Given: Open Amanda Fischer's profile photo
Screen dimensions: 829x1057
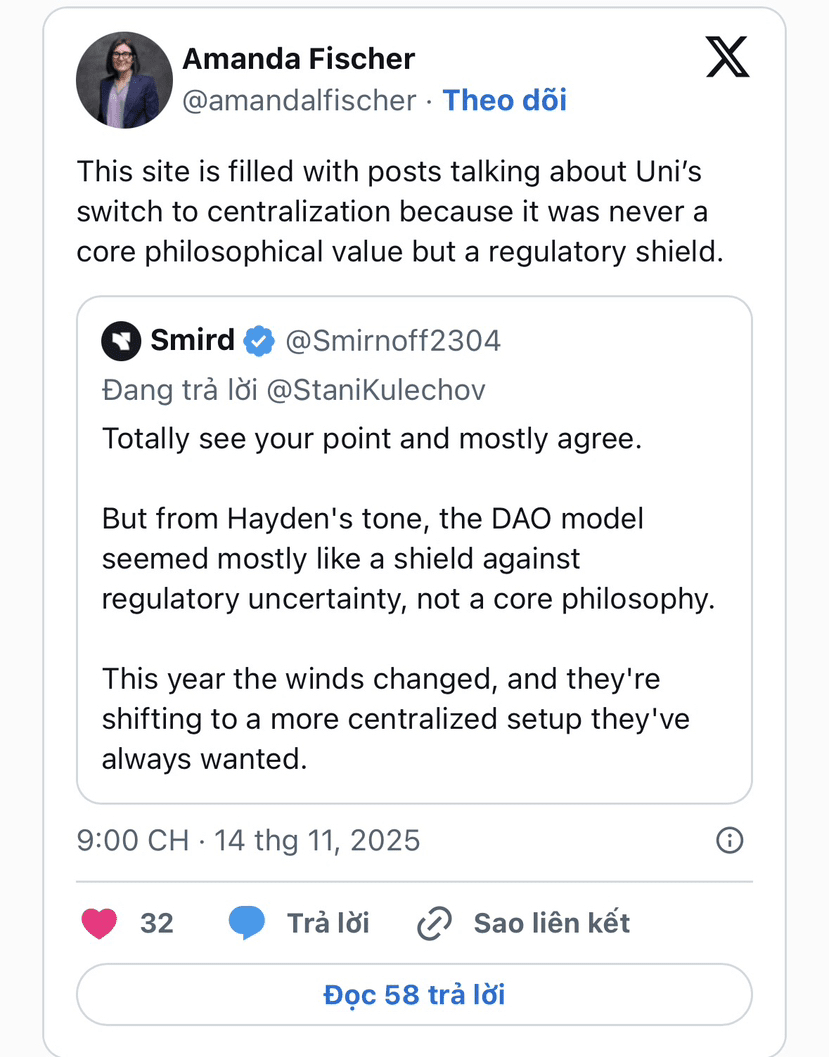Looking at the screenshot, I should (x=125, y=80).
